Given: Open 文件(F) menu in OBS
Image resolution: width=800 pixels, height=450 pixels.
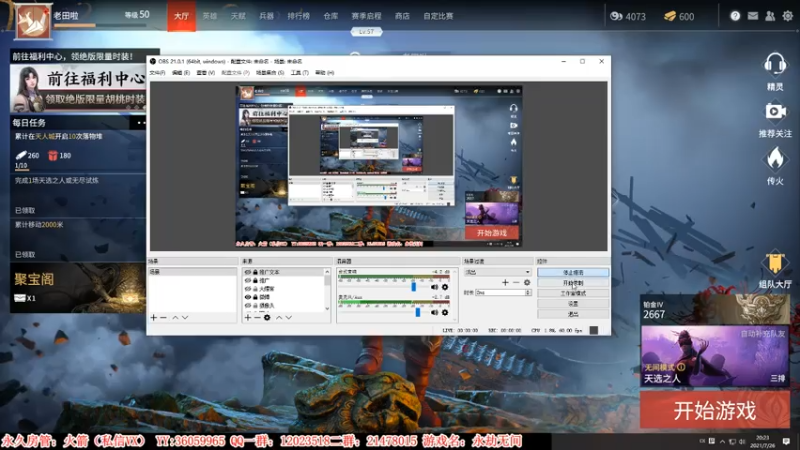Looking at the screenshot, I should click(157, 73).
